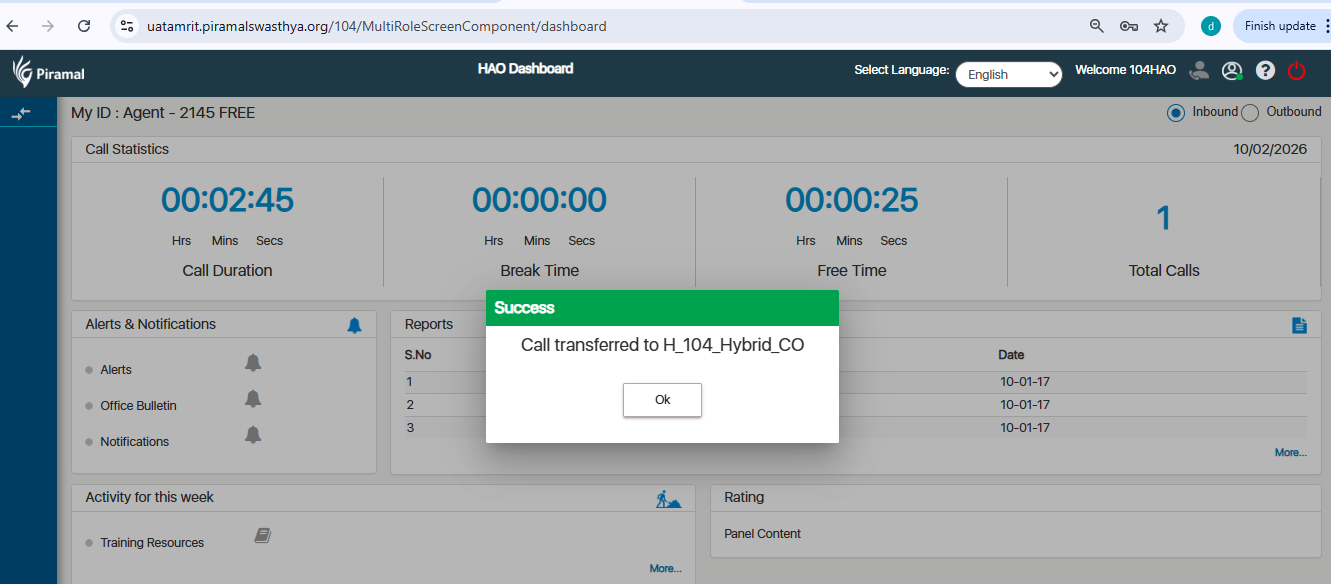Click the Alerts & Notifications bell icon

(354, 325)
